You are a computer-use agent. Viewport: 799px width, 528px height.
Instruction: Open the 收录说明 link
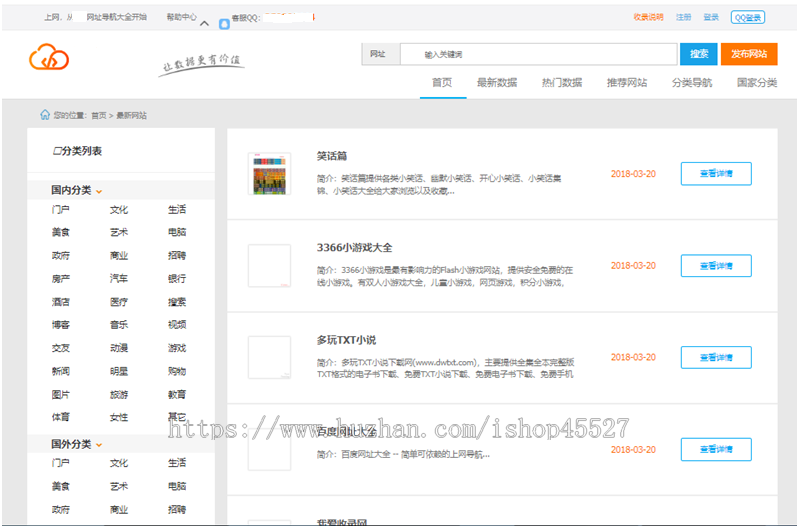tap(648, 17)
